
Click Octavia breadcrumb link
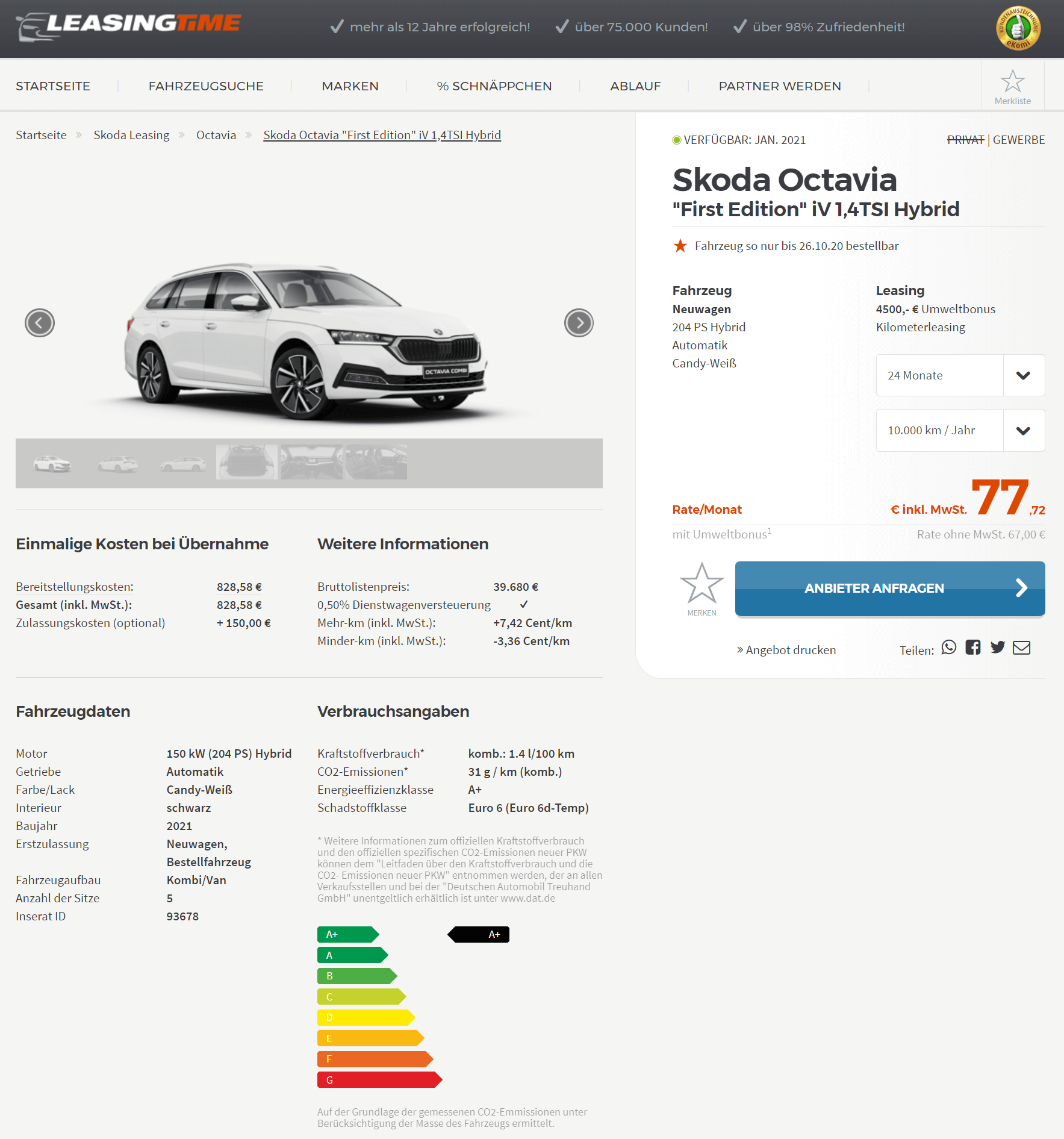click(x=216, y=135)
